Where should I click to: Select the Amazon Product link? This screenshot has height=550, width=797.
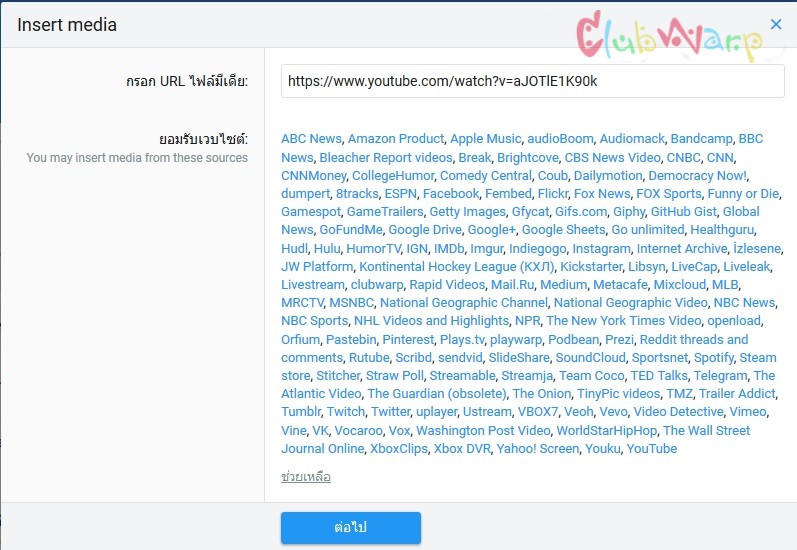(396, 139)
